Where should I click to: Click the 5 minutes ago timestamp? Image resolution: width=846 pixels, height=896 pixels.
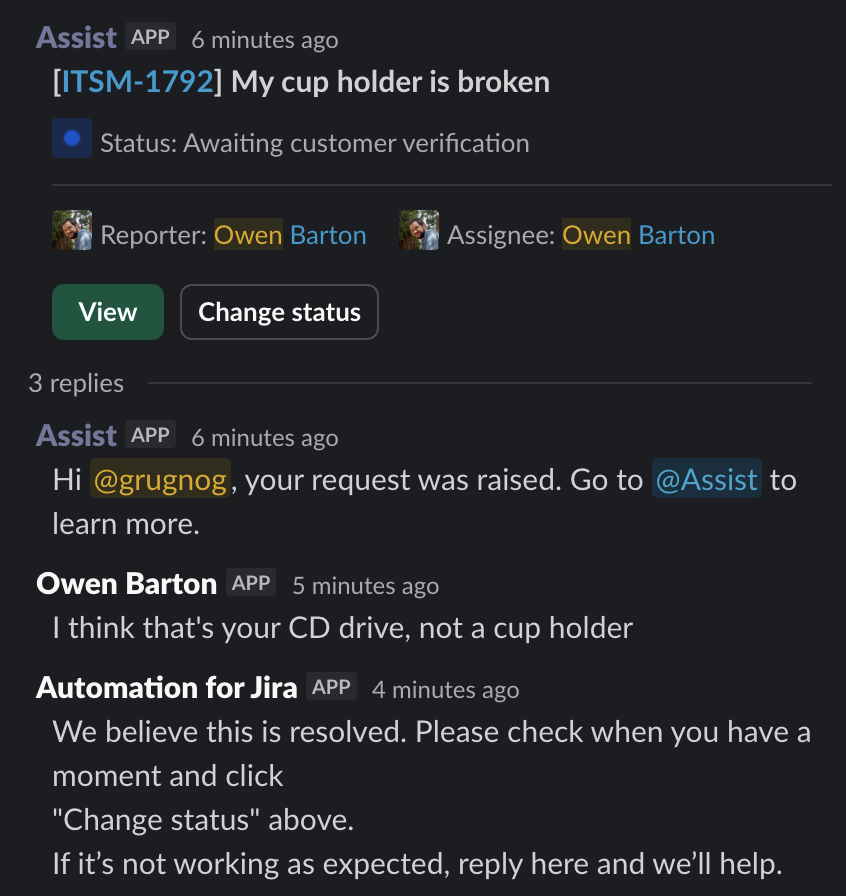pyautogui.click(x=364, y=586)
